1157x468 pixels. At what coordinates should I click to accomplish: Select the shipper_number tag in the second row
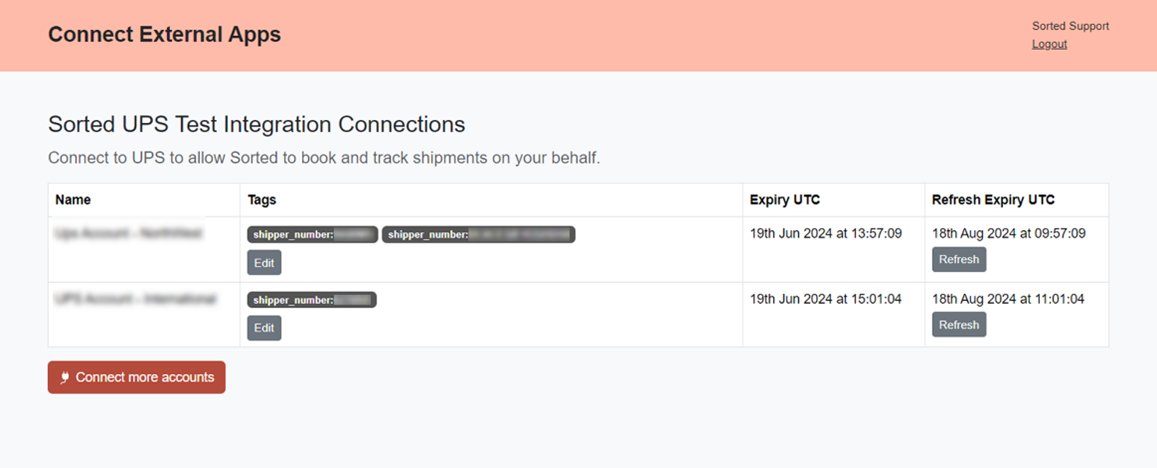point(312,300)
